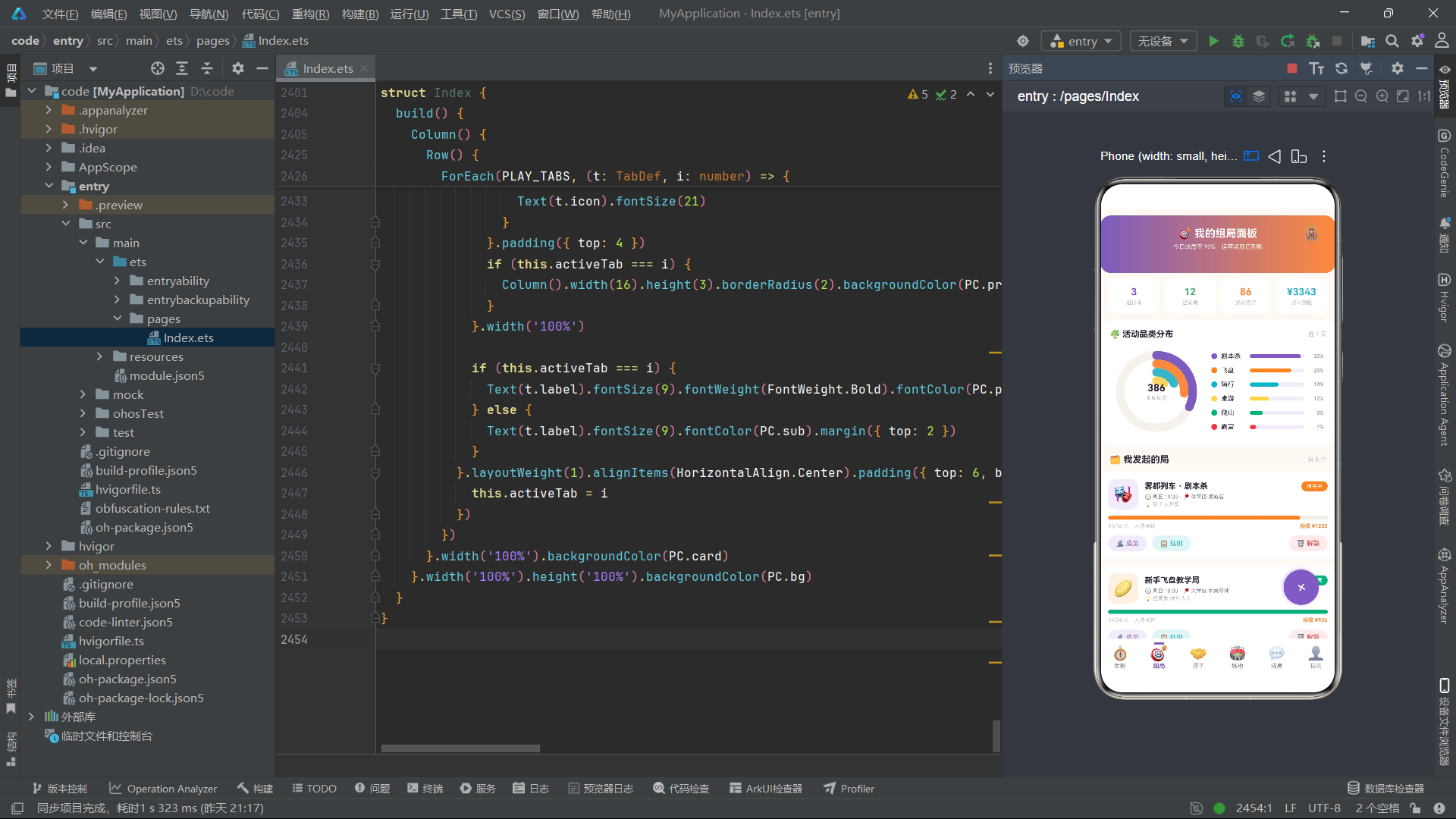The image size is (1456, 819).
Task: Locate current file in project tree
Action: point(158,68)
